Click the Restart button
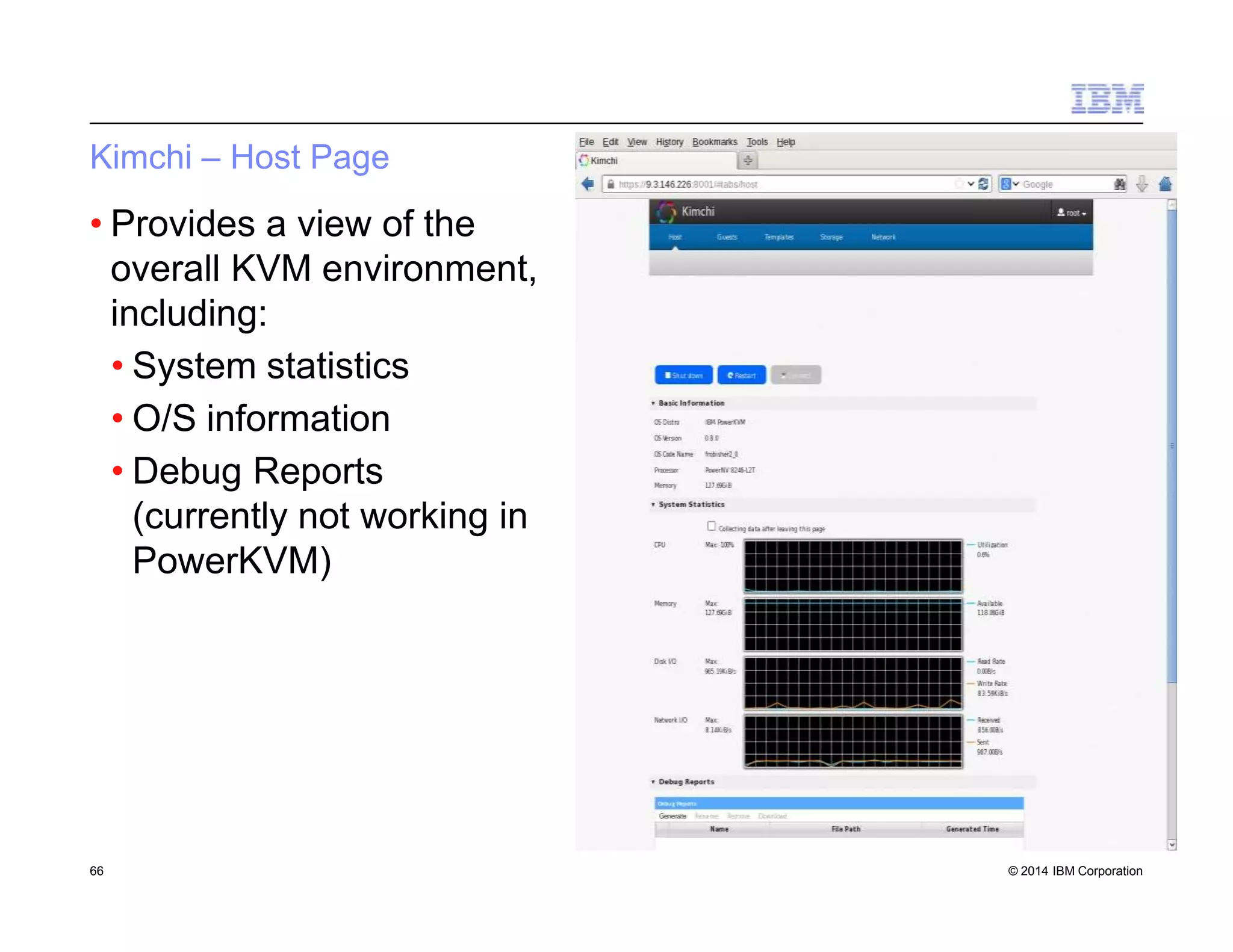Screen dimensions: 1233x952 point(742,375)
